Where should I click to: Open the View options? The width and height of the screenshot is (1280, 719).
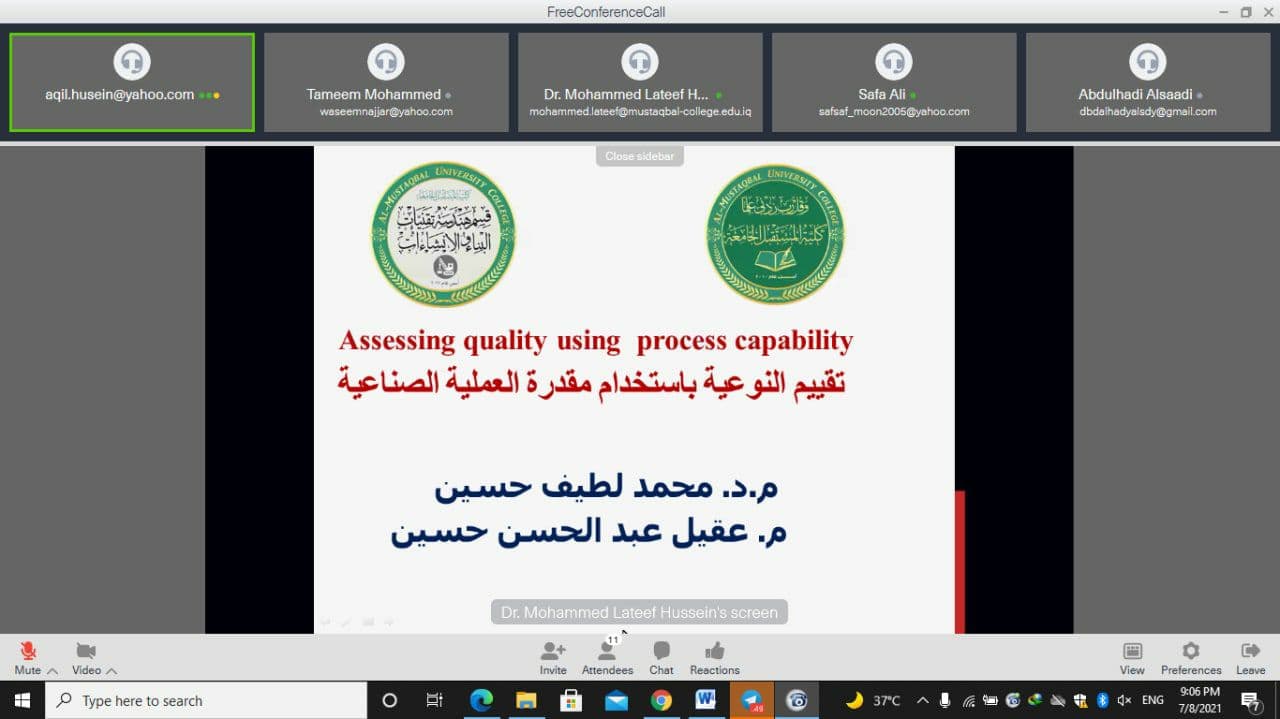[1131, 656]
